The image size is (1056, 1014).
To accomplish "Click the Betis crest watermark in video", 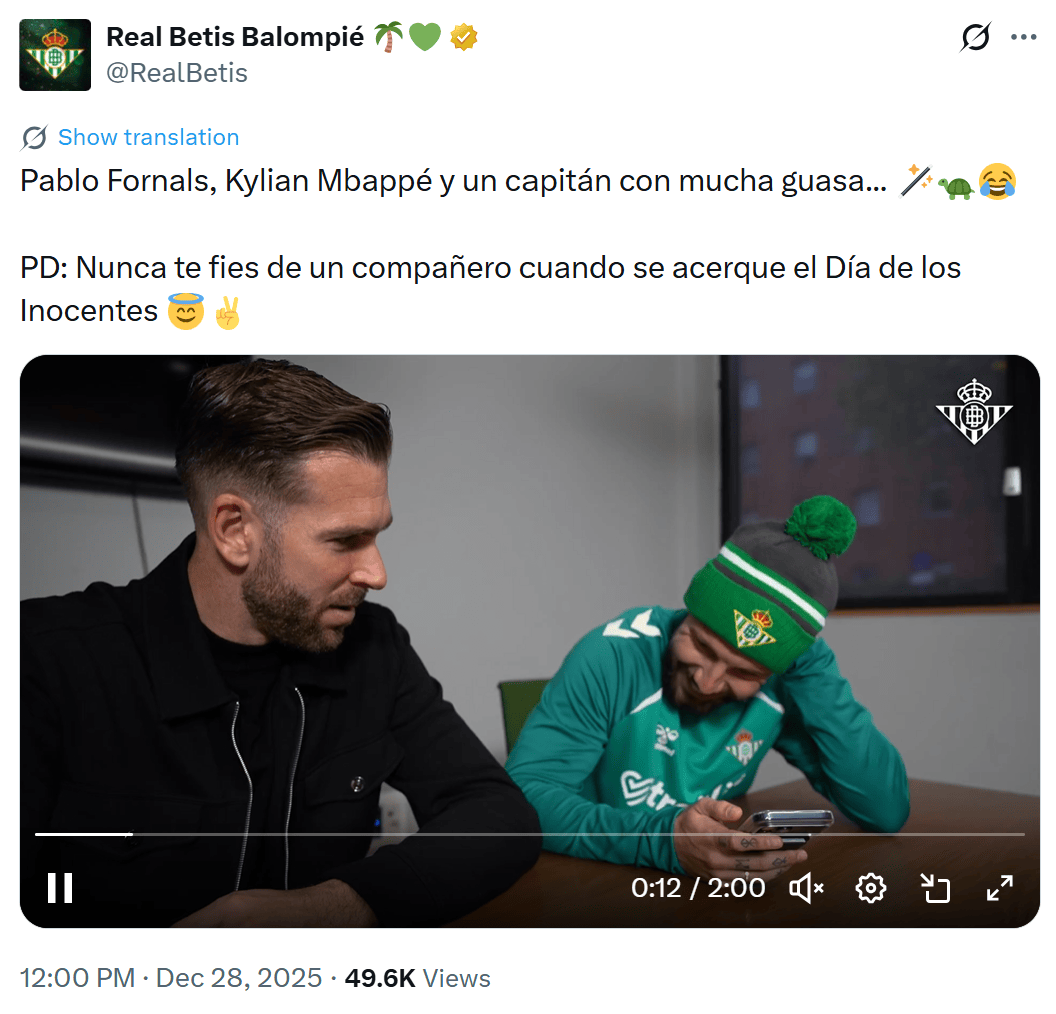I will 974,411.
